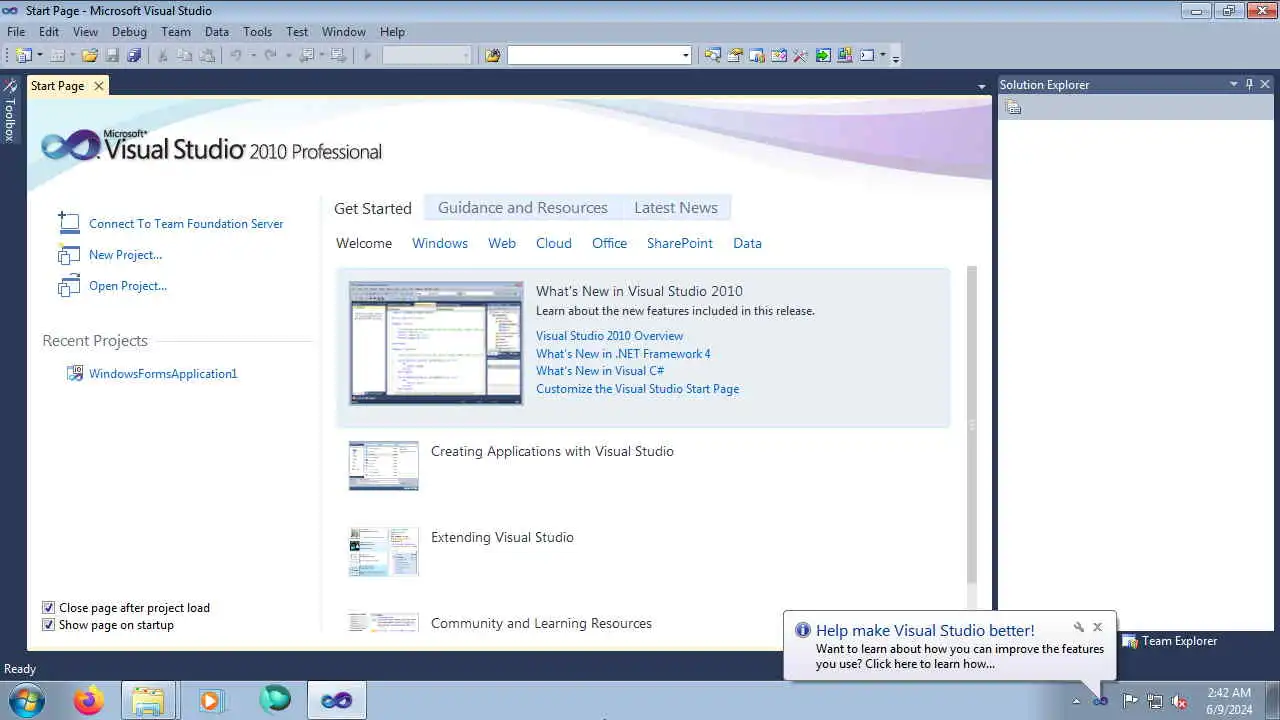Open the Undo history dropdown arrow

(253, 56)
